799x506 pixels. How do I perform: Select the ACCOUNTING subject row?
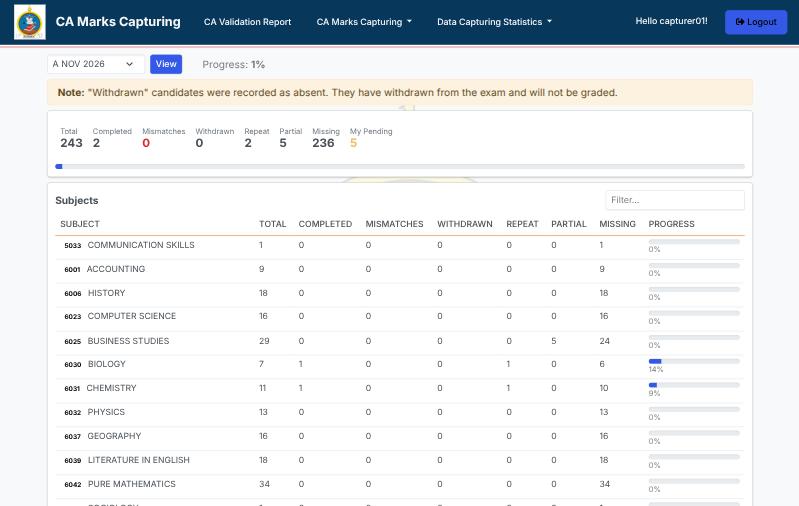tap(400, 271)
